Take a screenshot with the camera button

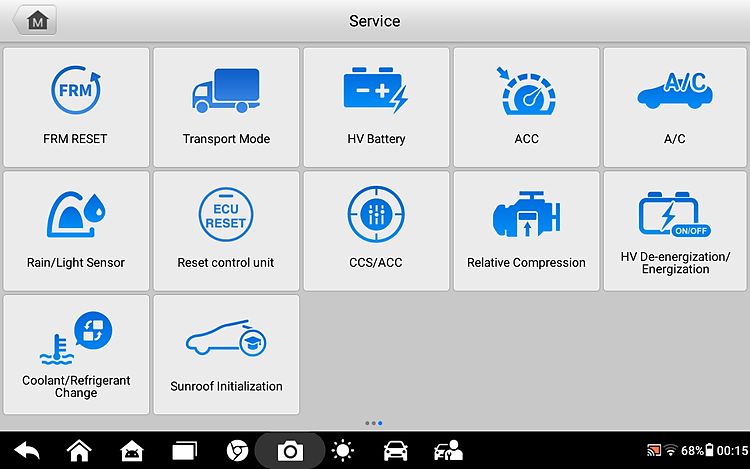(x=290, y=451)
